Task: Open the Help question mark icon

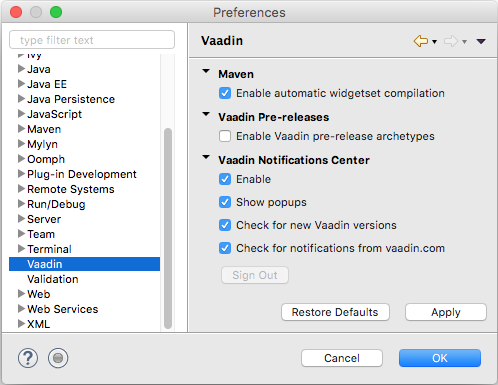Action: point(28,358)
